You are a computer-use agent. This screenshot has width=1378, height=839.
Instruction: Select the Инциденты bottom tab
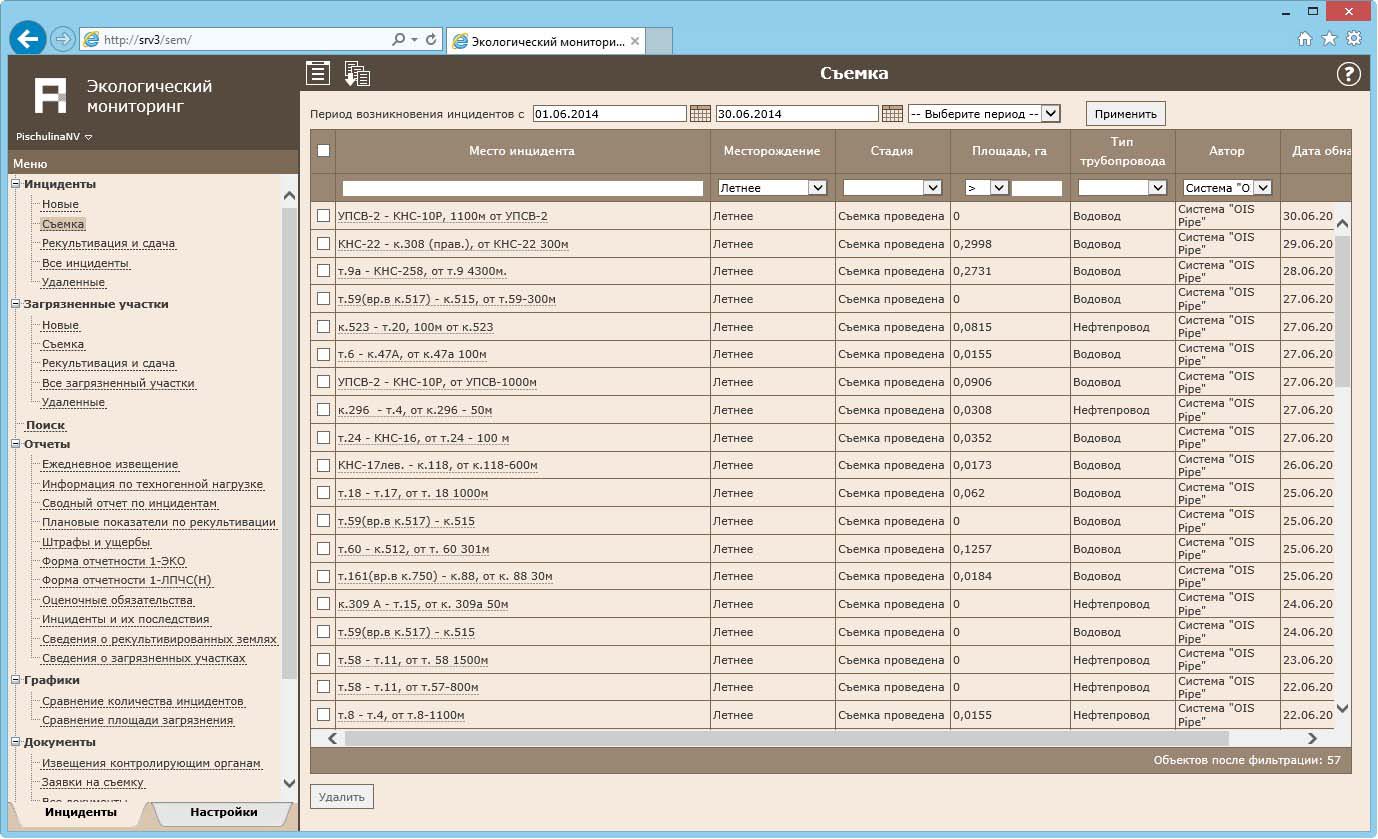tap(81, 813)
